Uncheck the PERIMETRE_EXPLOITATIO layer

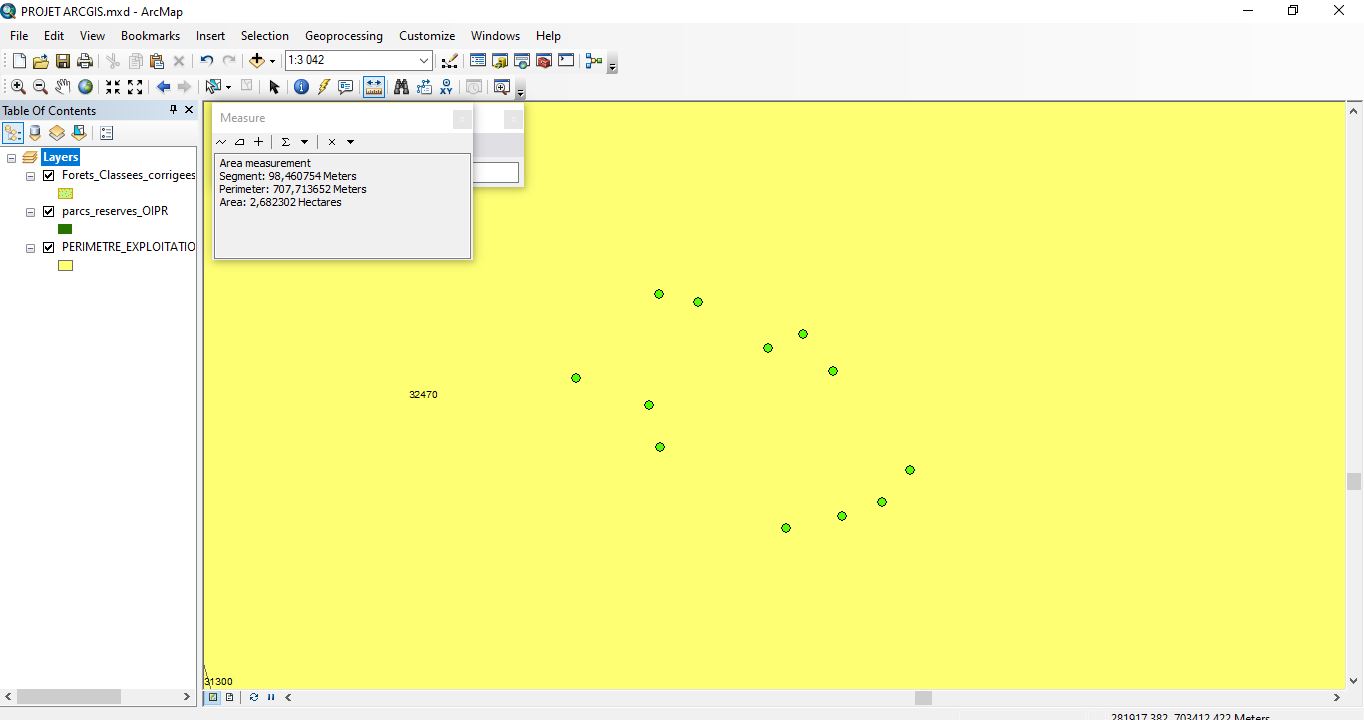point(49,248)
